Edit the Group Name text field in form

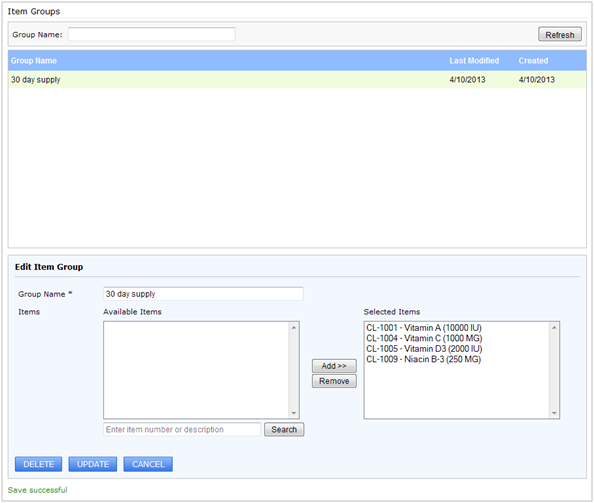pos(203,294)
